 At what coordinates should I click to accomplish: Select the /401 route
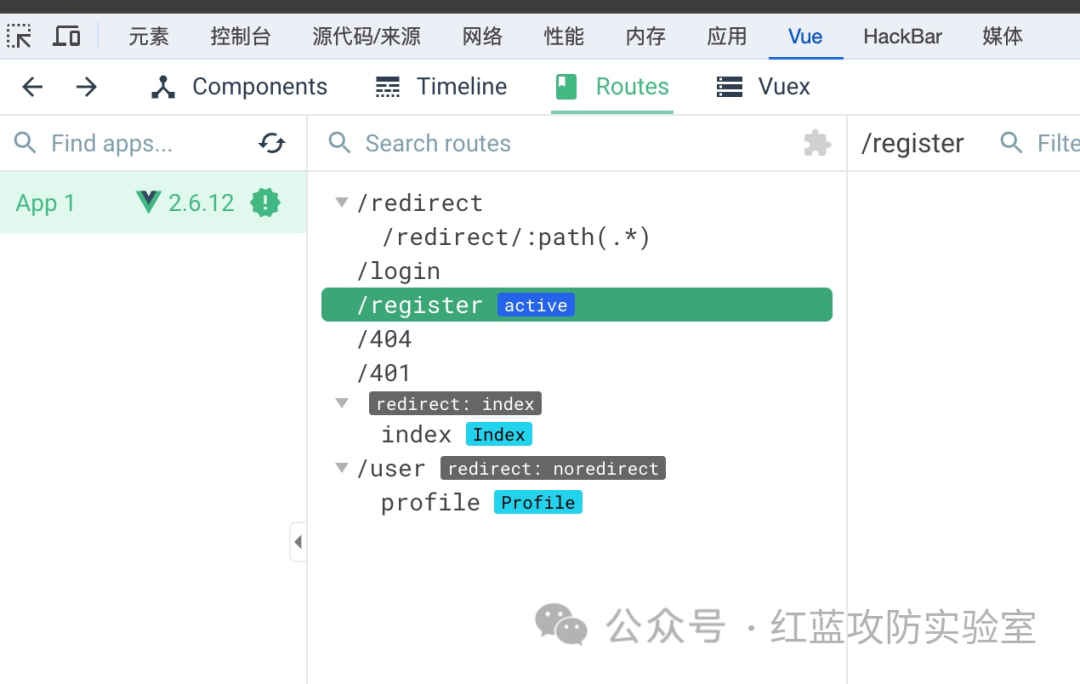[x=384, y=373]
